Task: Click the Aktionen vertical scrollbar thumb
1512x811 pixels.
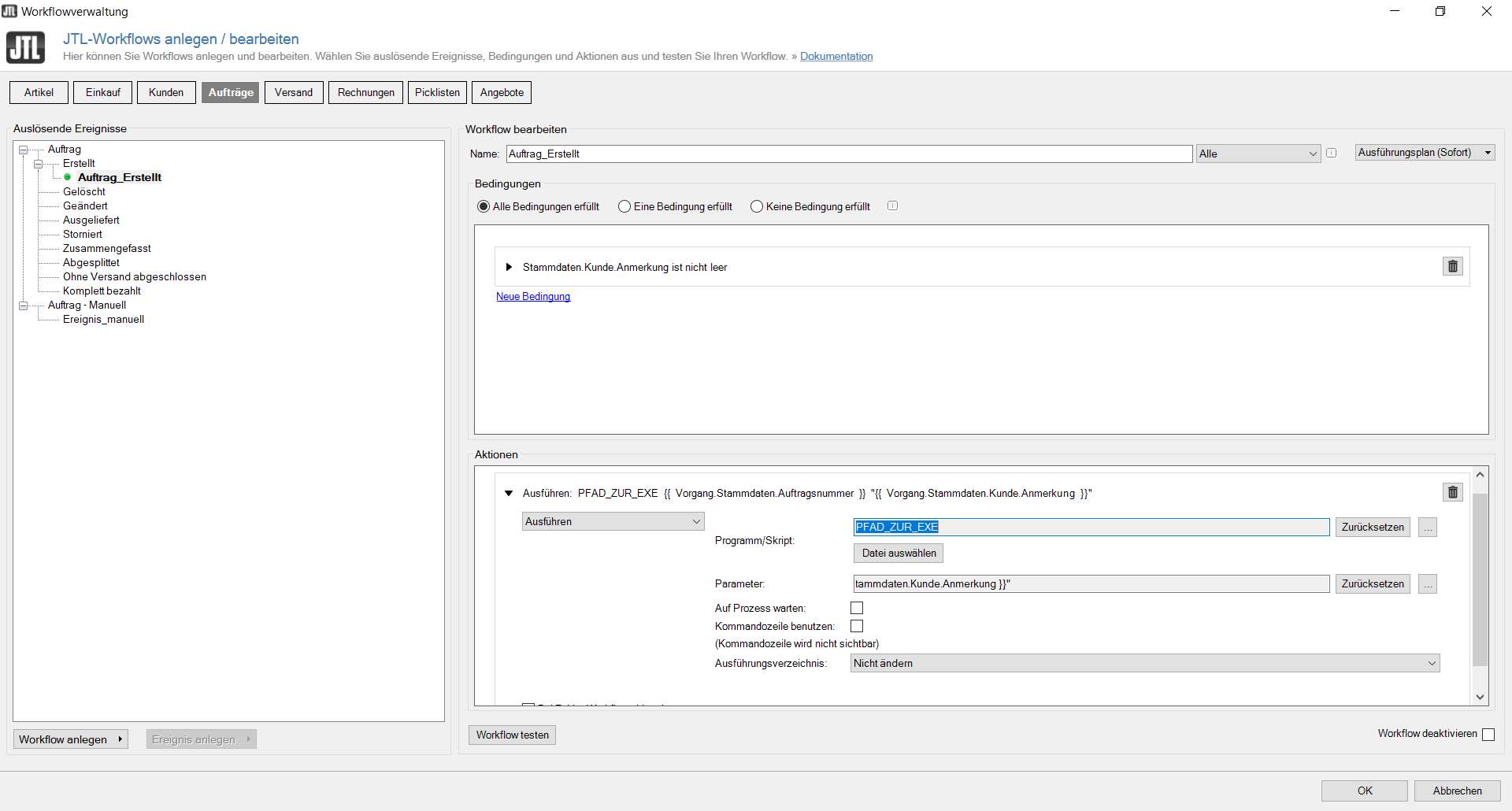Action: [x=1480, y=579]
